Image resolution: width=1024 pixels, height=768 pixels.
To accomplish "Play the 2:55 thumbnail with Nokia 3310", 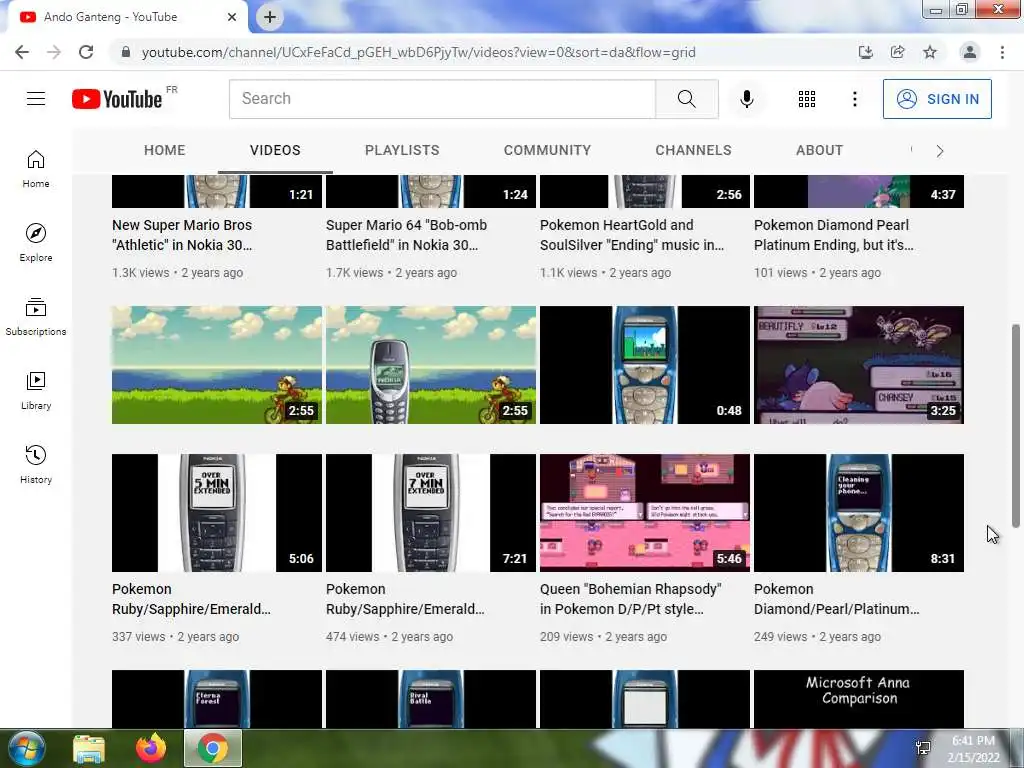I will coord(431,365).
